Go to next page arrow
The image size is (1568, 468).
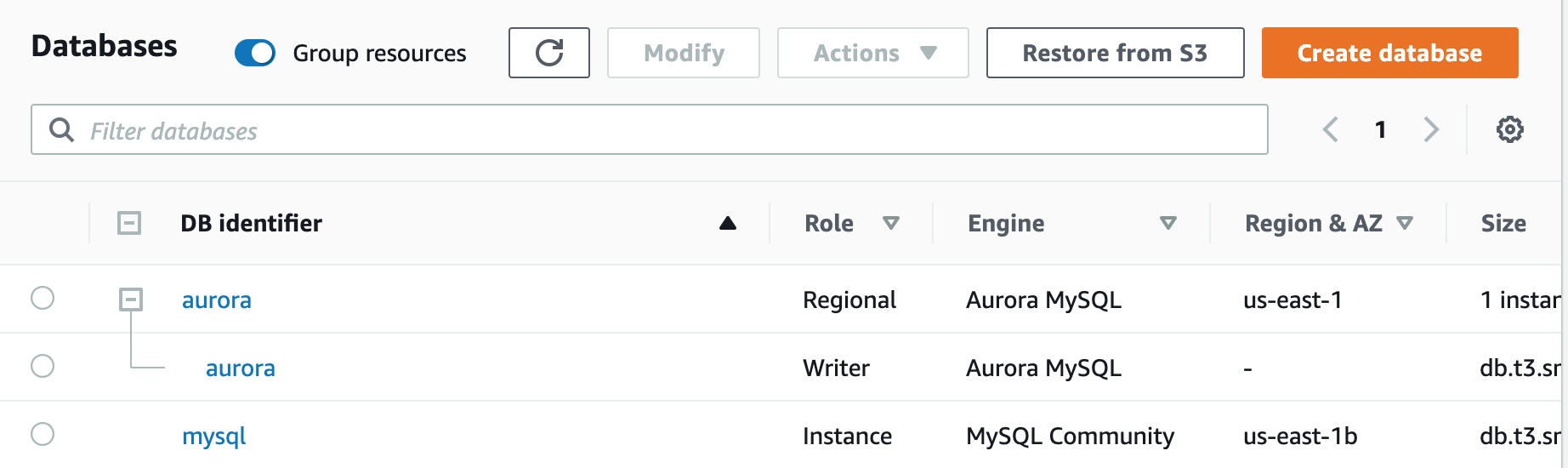pyautogui.click(x=1431, y=130)
